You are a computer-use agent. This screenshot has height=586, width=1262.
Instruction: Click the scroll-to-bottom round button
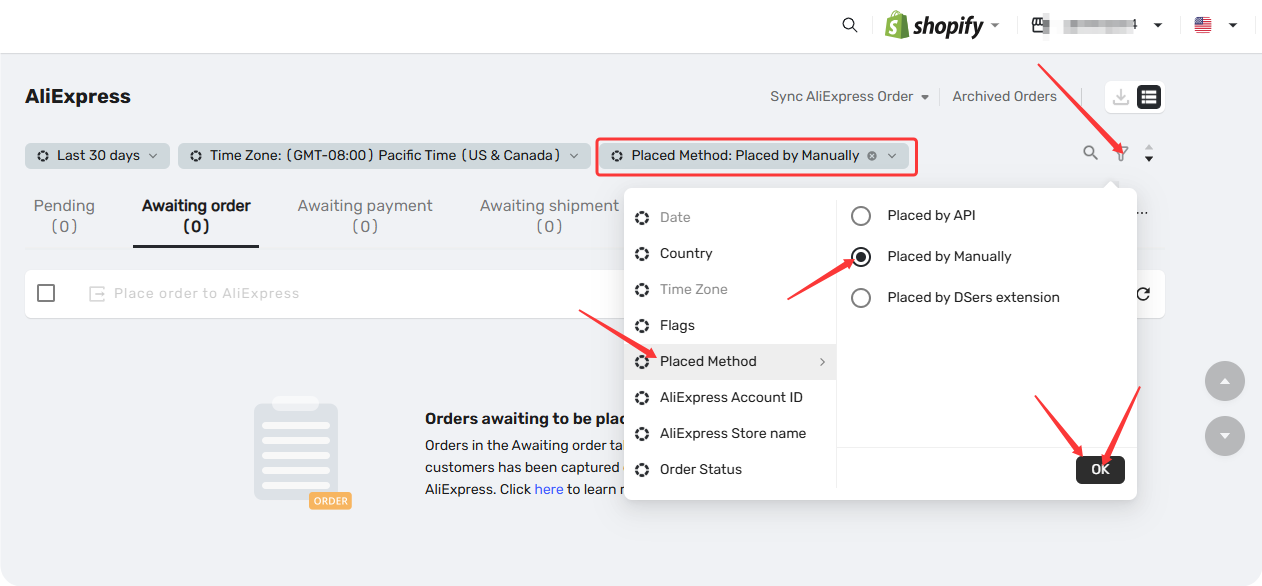(x=1225, y=436)
